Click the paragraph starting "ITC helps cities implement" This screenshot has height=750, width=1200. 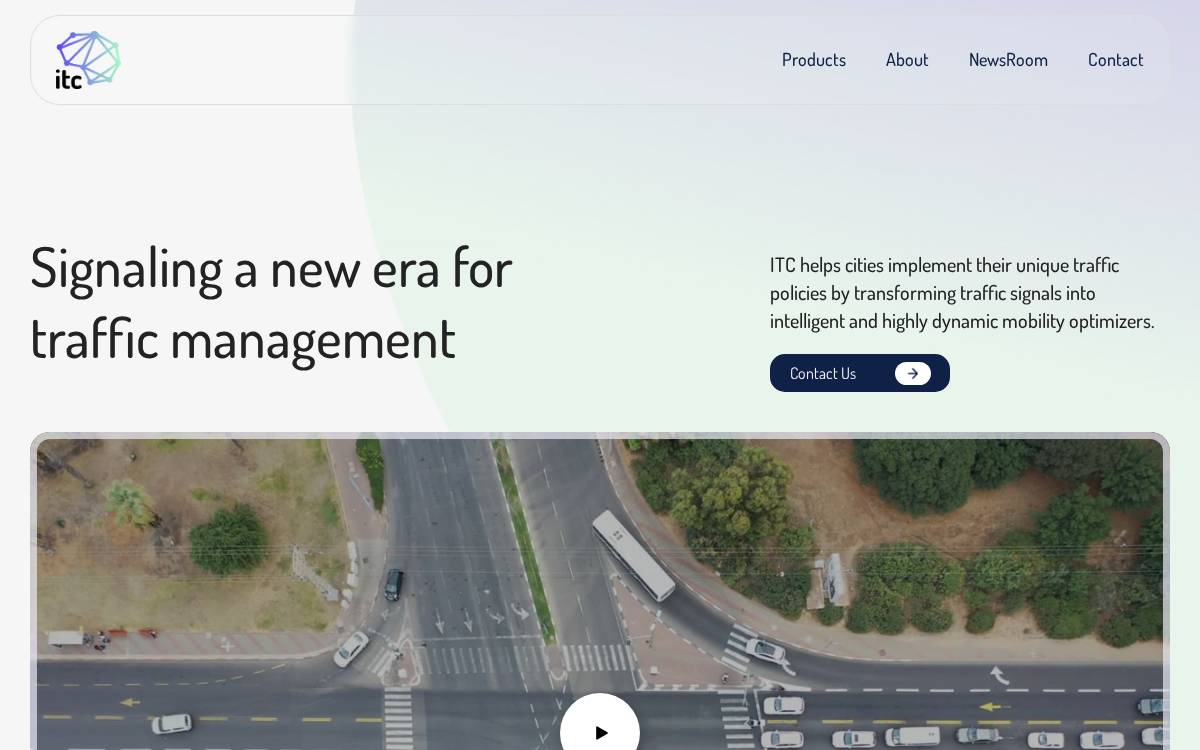(x=962, y=293)
